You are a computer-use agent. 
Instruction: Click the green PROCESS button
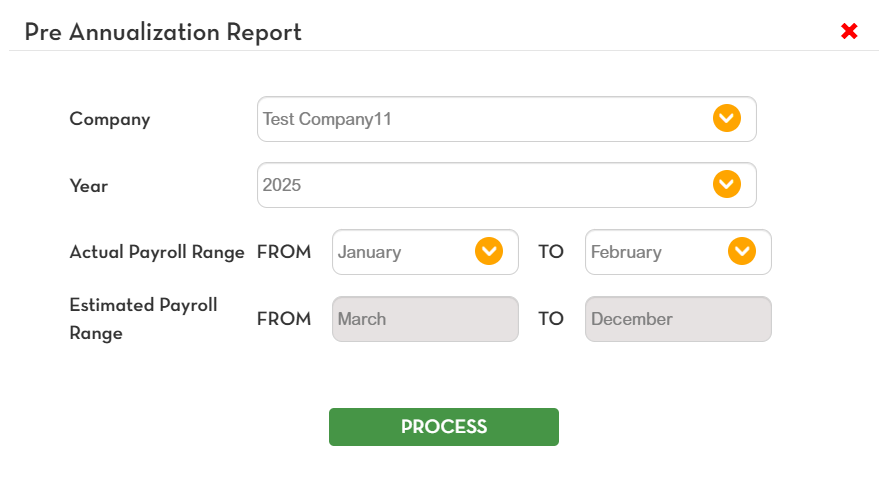[x=444, y=427]
